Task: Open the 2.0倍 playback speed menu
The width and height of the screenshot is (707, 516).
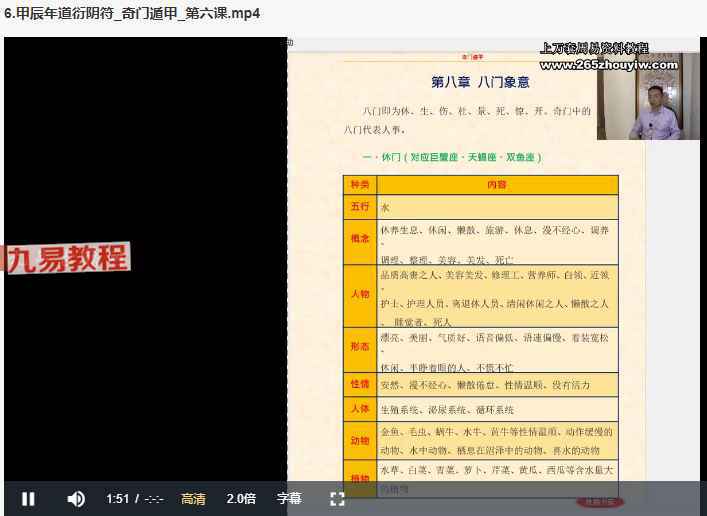Action: 241,498
